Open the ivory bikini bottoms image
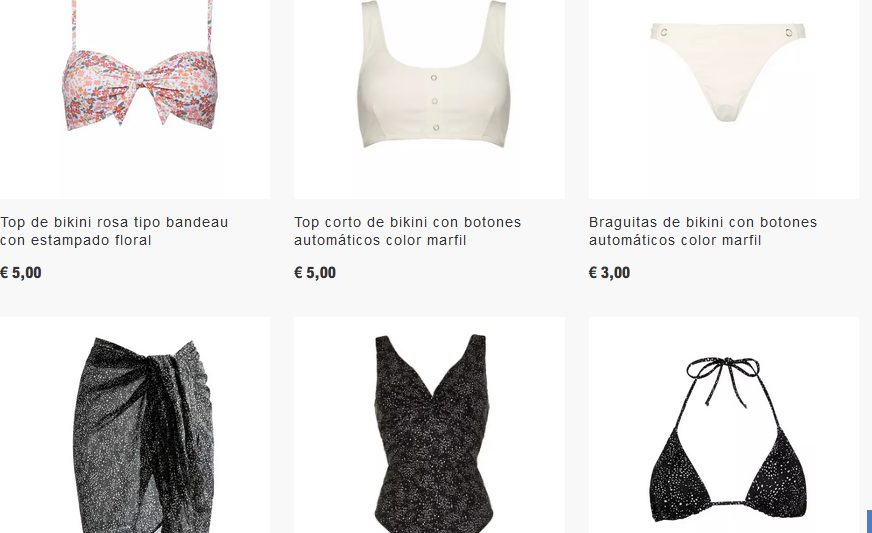Image resolution: width=872 pixels, height=533 pixels. tap(724, 99)
